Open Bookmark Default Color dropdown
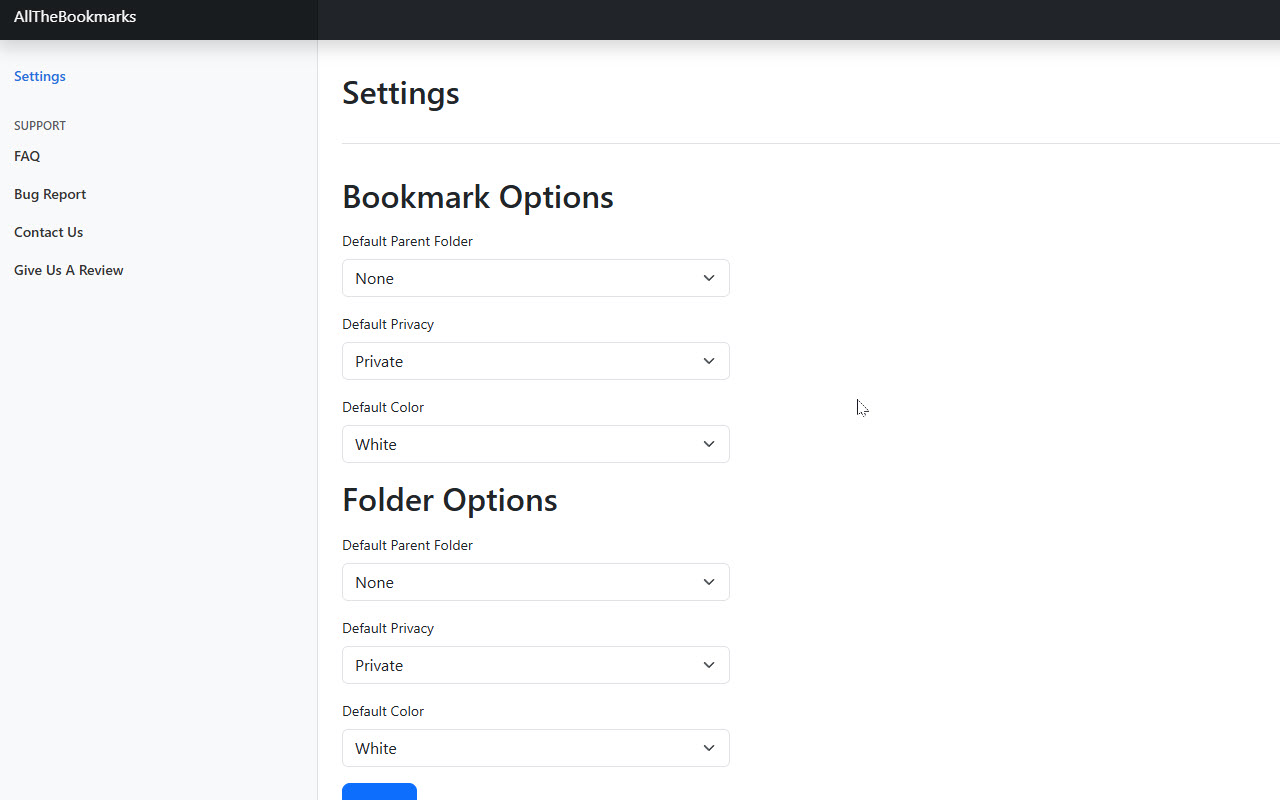1280x800 pixels. 536,444
